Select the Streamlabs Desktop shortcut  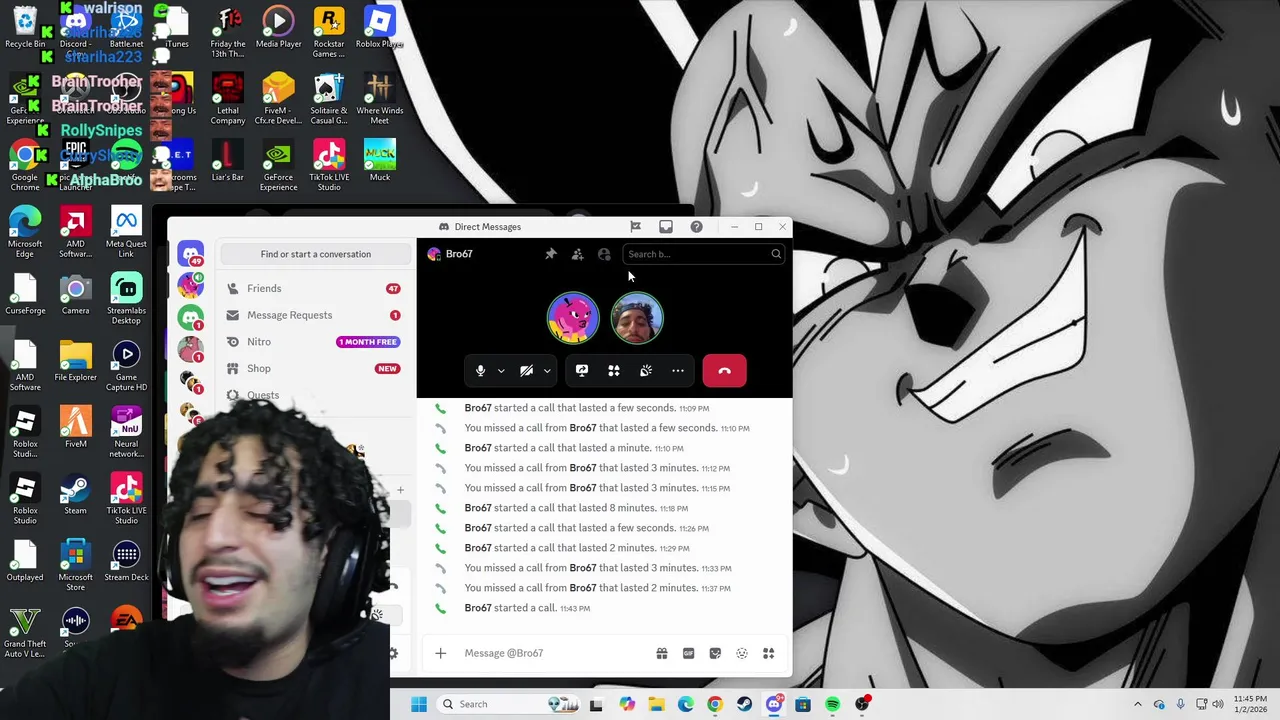pos(126,299)
